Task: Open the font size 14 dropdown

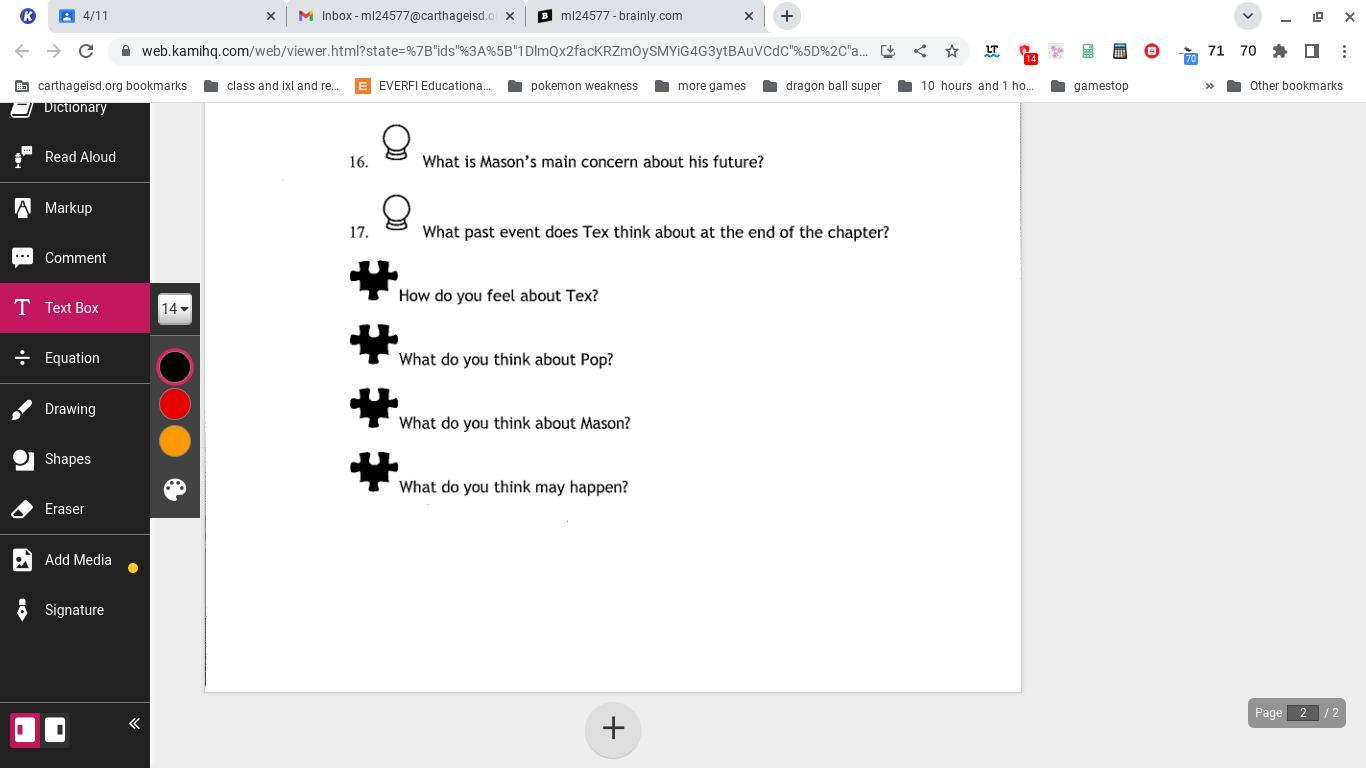Action: 175,309
